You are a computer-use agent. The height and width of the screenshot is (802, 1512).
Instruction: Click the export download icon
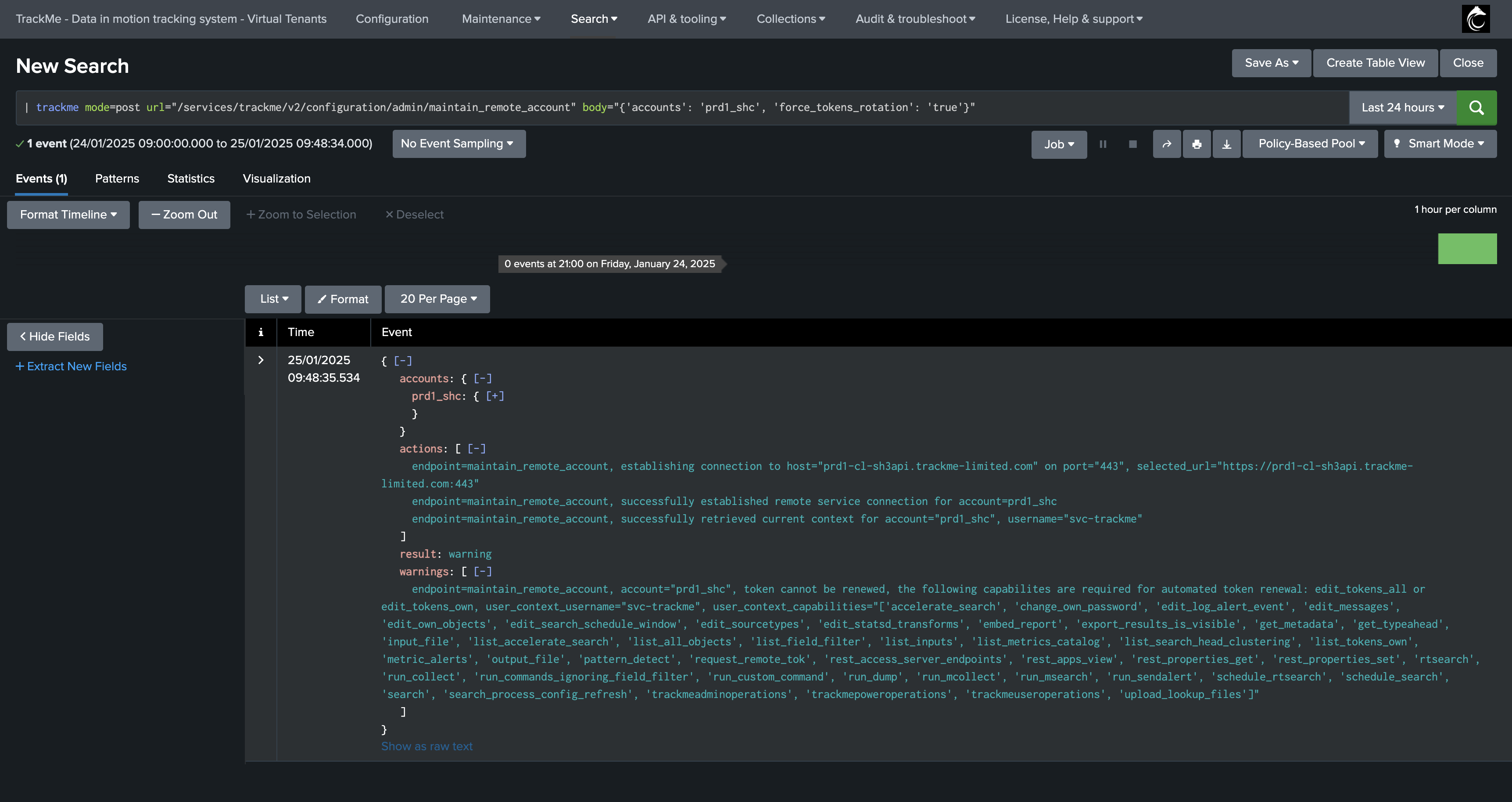(x=1227, y=144)
